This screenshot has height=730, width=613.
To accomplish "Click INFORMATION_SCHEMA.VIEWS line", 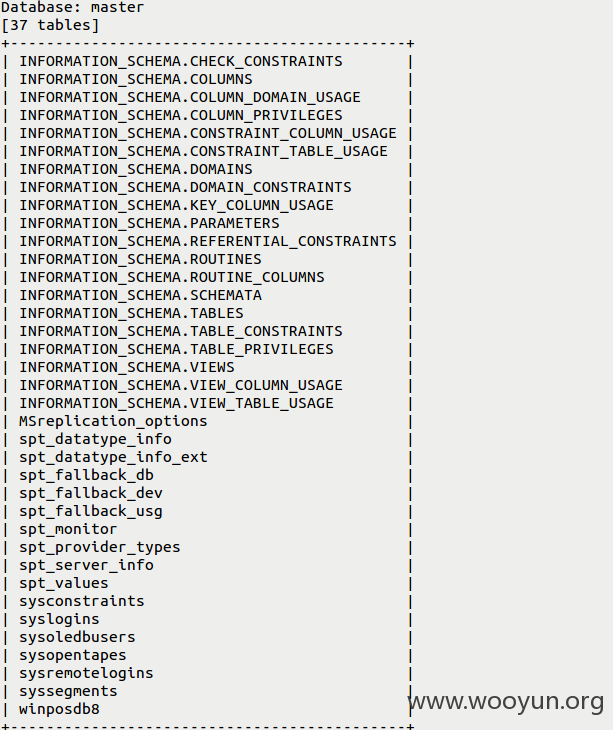I will tap(127, 368).
